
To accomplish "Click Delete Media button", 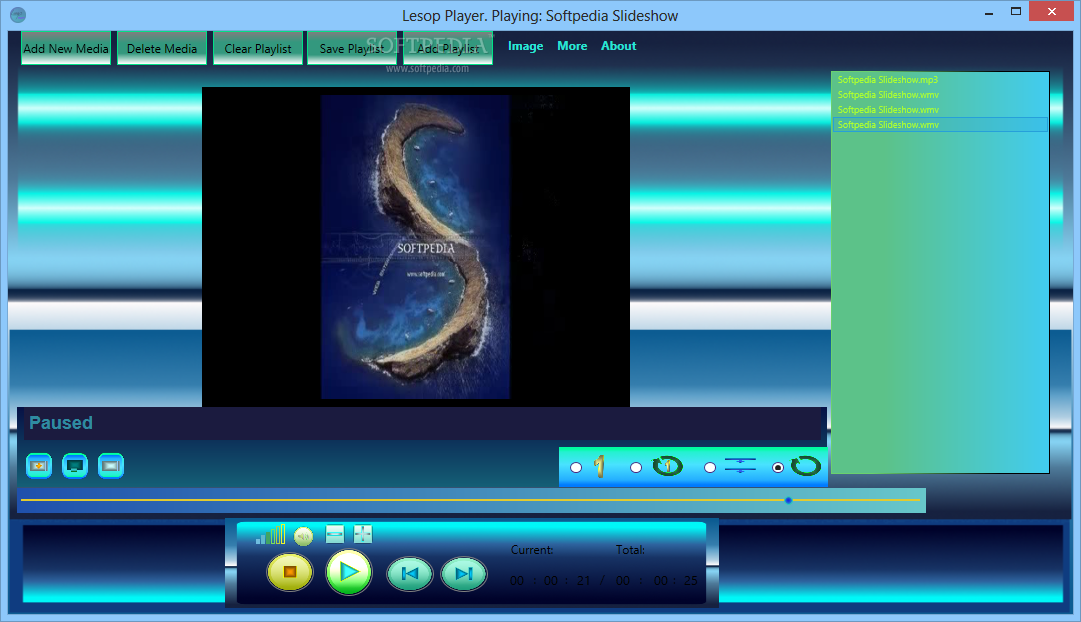I will tap(162, 48).
